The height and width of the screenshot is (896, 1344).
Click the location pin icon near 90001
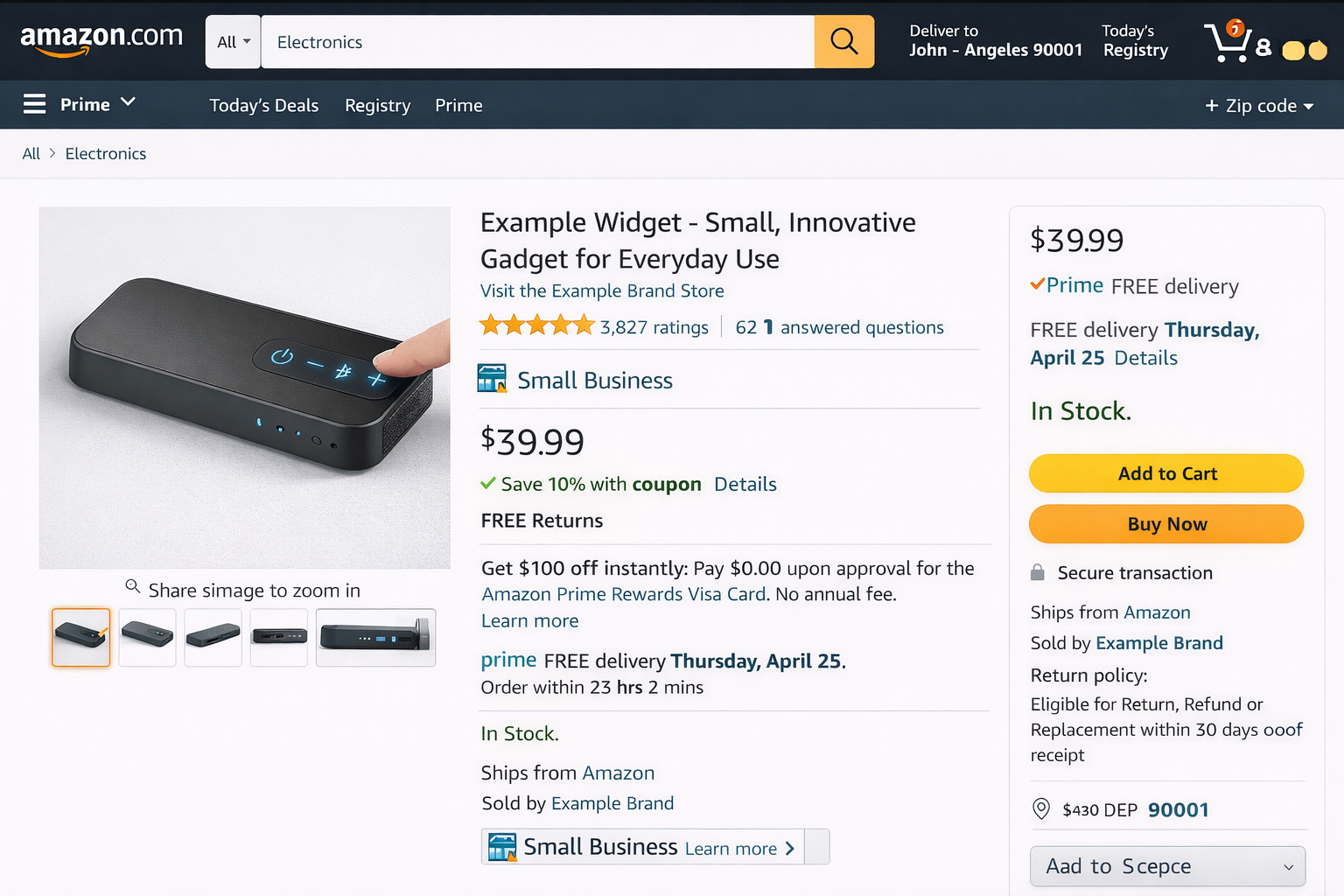point(1040,808)
